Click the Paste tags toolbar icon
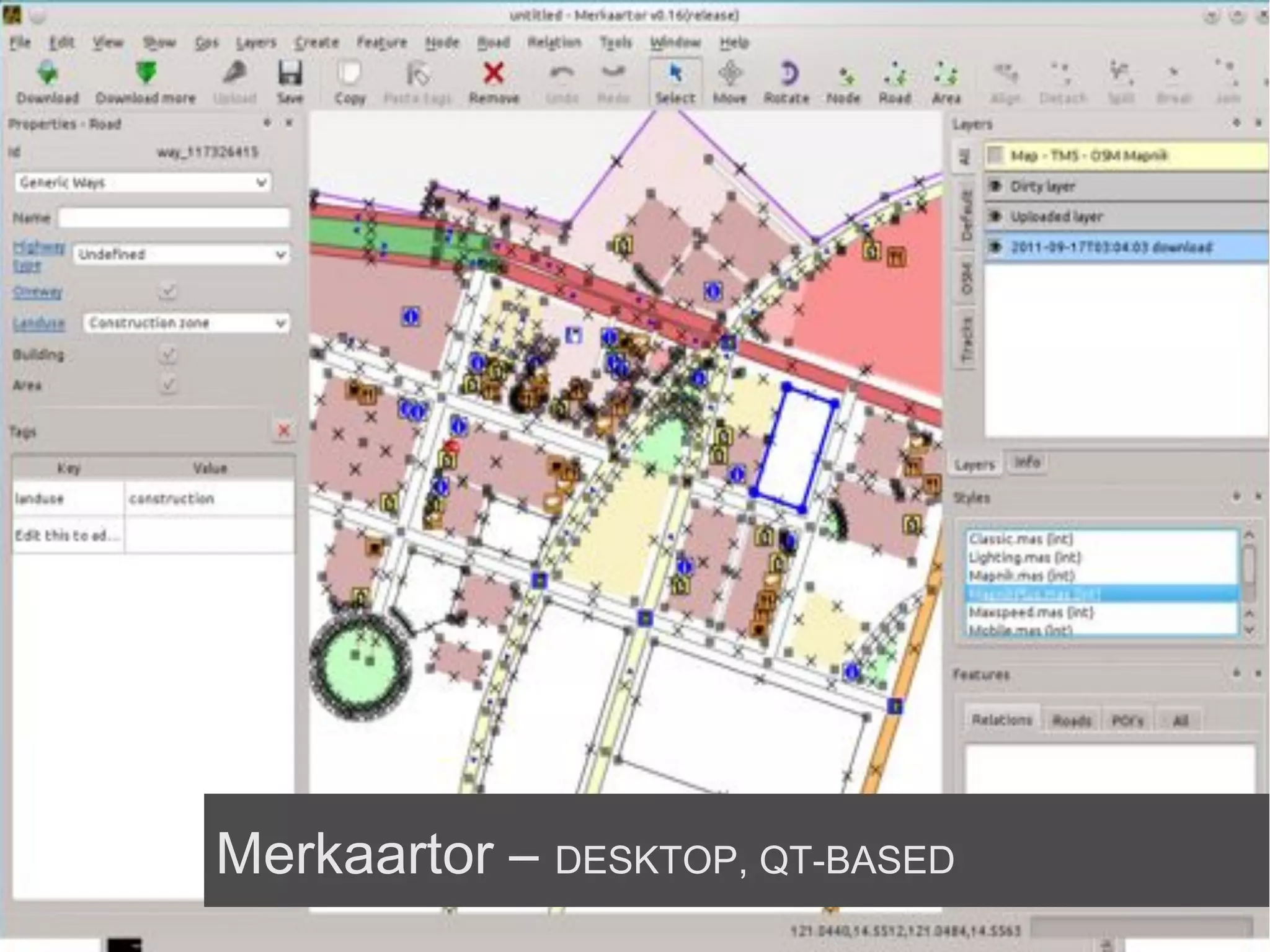Image resolution: width=1270 pixels, height=952 pixels. (418, 82)
